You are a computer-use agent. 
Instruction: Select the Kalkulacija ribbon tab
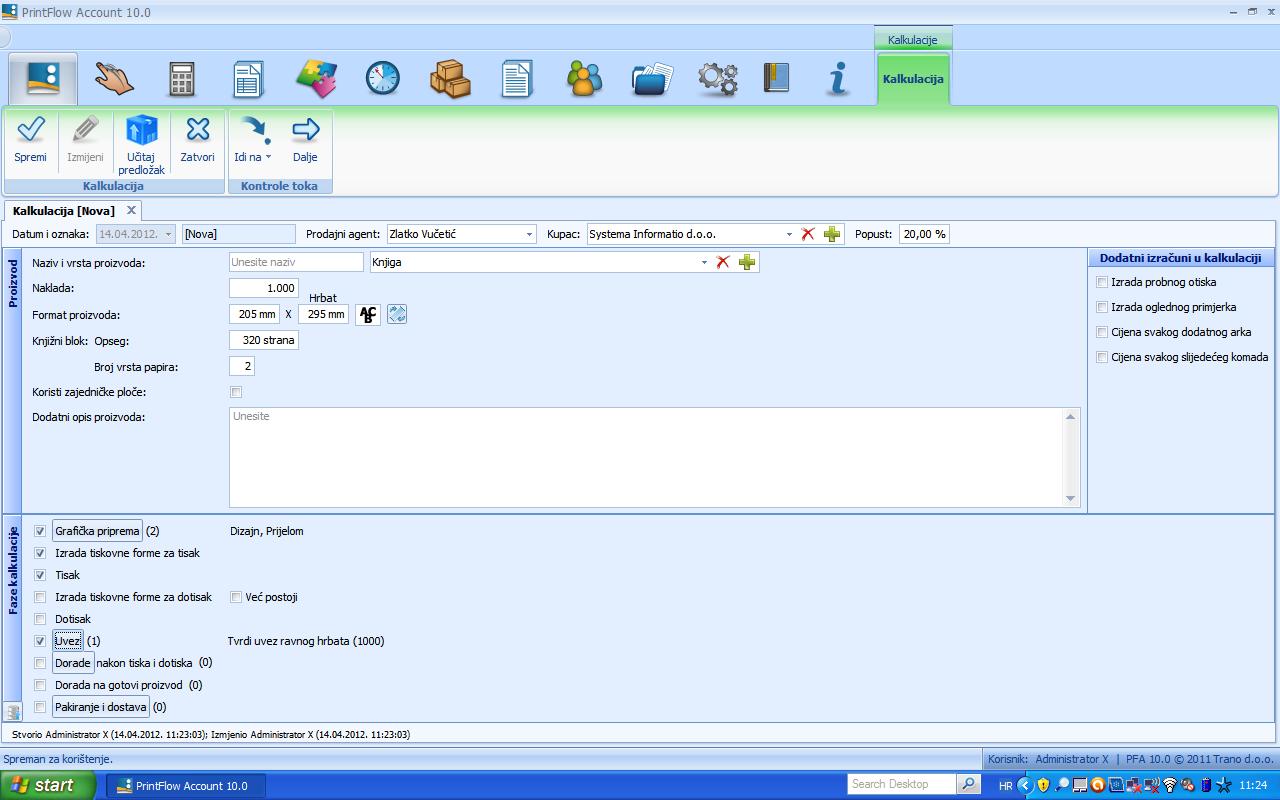913,79
